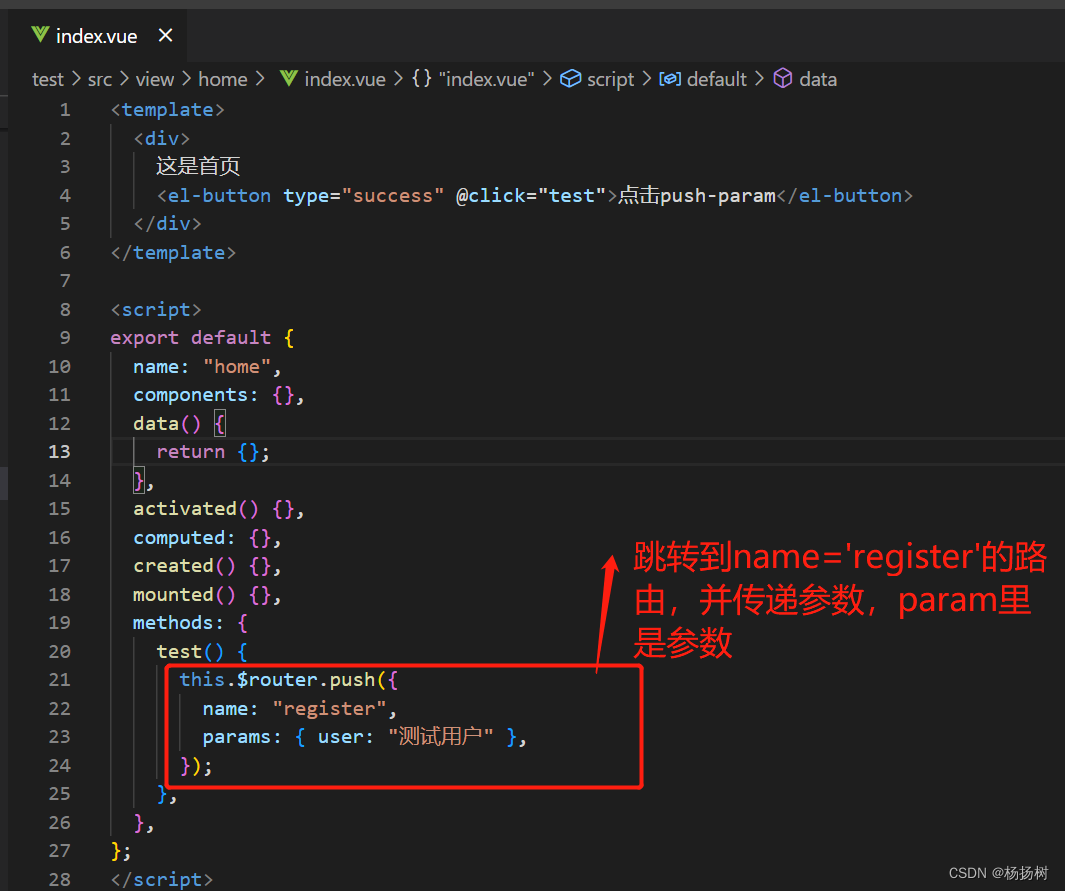Click the text 这是首页 on line 3

pyautogui.click(x=198, y=166)
